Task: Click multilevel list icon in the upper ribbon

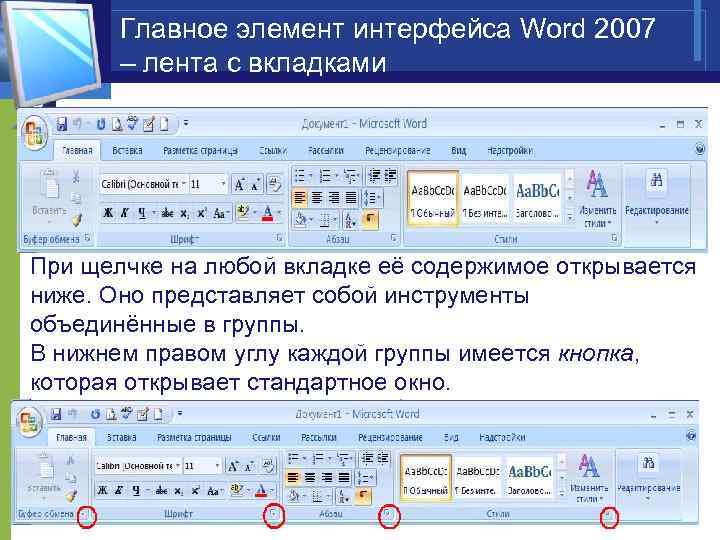Action: (x=352, y=176)
